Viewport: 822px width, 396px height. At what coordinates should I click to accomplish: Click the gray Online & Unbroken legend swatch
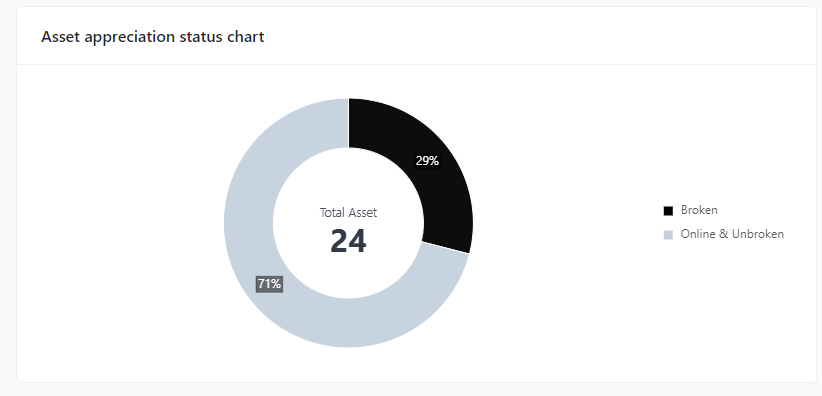point(668,235)
